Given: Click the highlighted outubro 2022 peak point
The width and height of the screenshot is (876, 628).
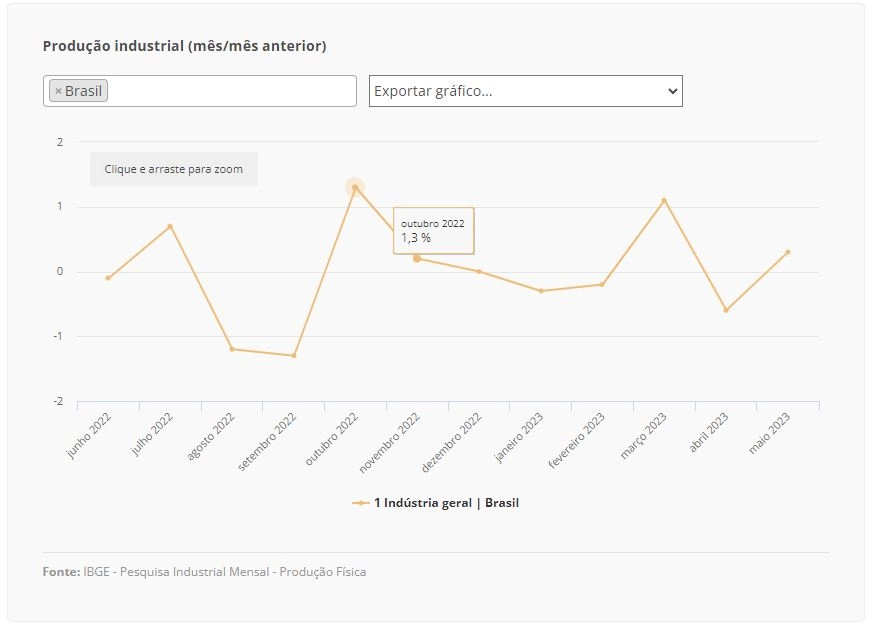Looking at the screenshot, I should (355, 187).
